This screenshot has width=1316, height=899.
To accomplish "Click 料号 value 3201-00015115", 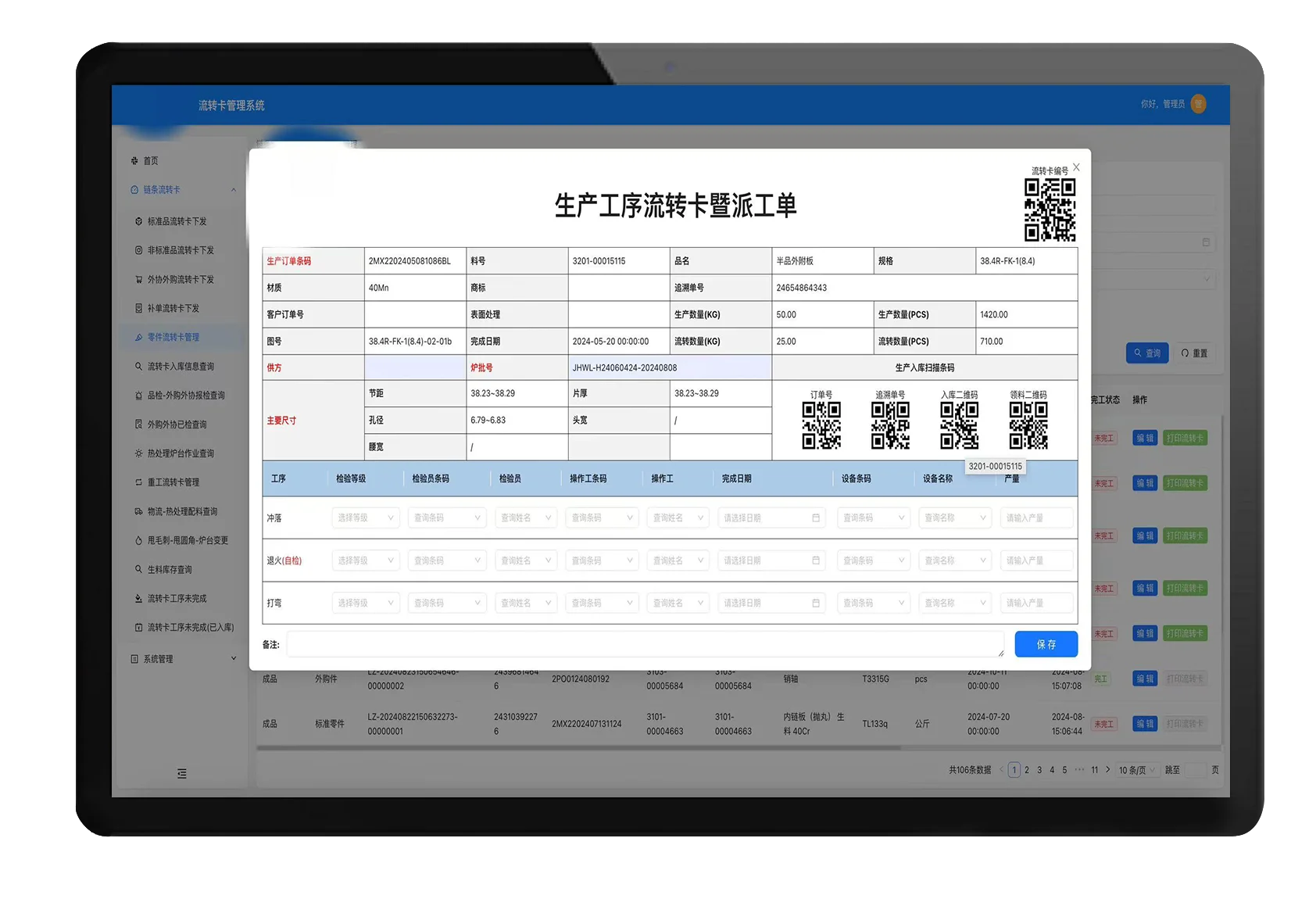I will click(599, 261).
